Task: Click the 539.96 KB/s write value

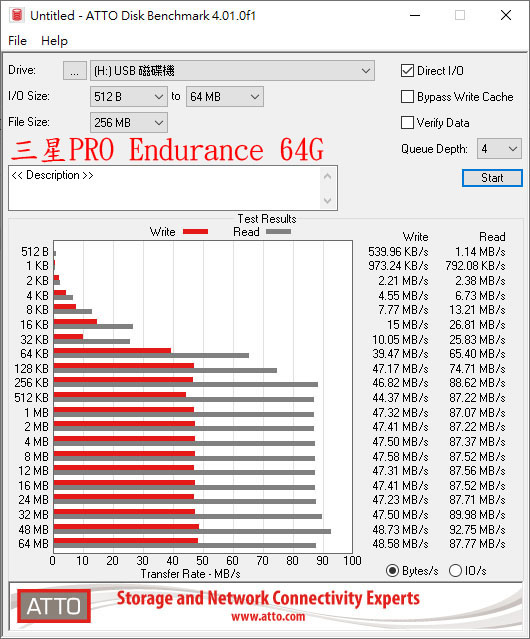Action: coord(398,252)
